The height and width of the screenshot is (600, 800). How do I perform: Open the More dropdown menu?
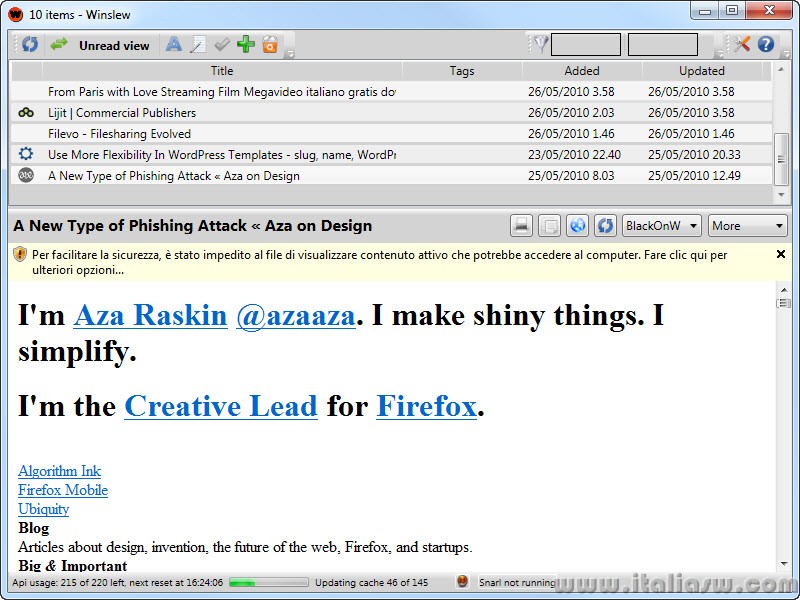click(747, 226)
